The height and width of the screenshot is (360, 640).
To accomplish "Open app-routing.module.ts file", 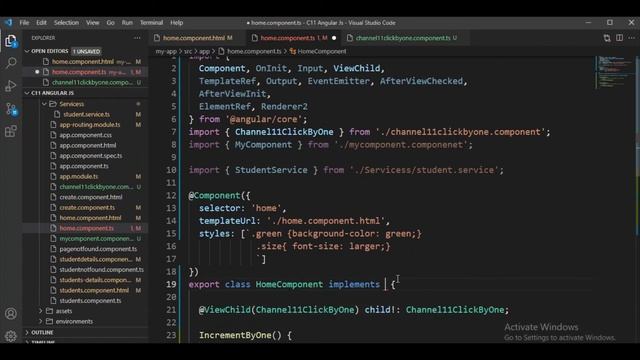I will pos(90,124).
